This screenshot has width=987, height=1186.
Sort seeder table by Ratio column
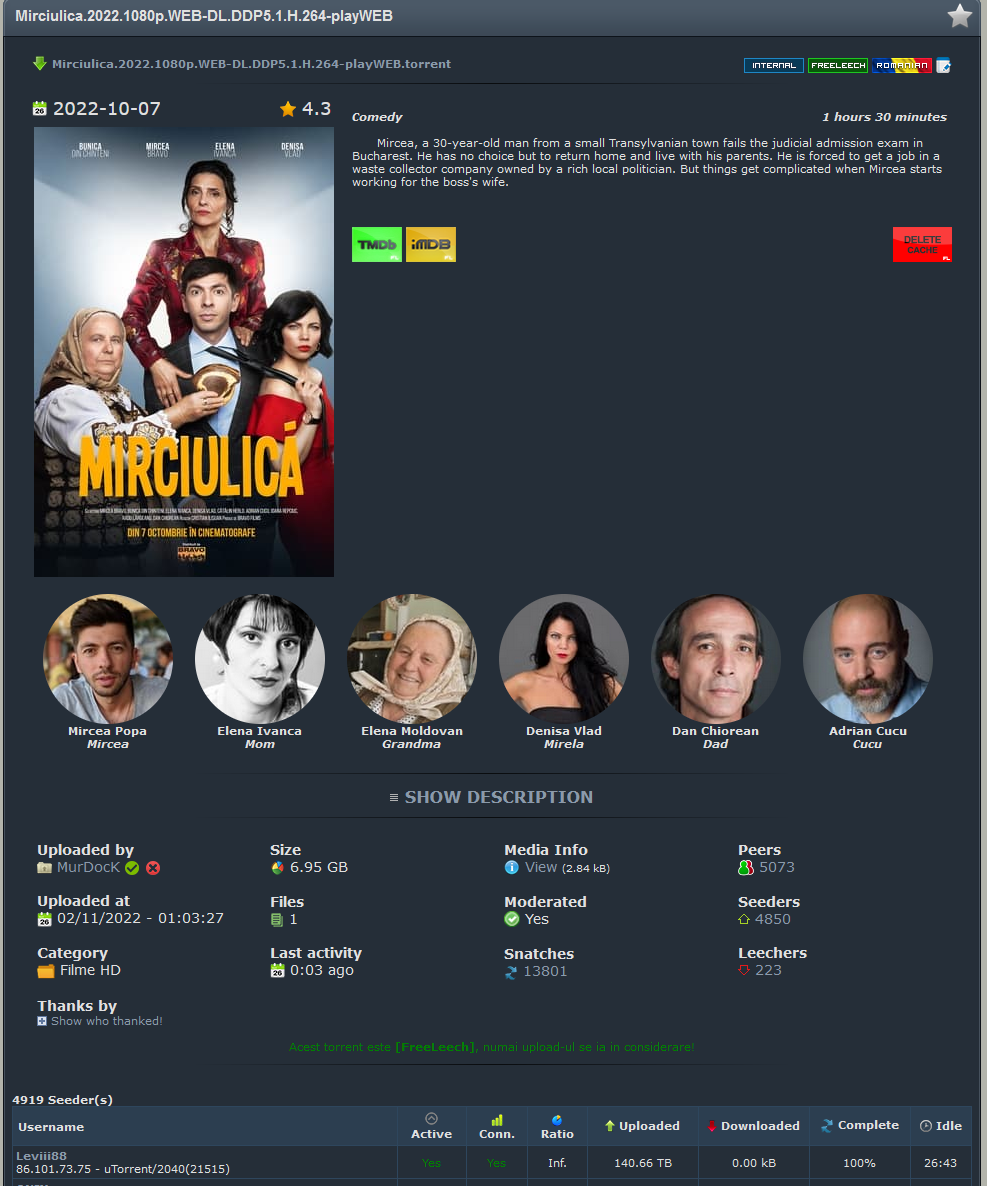557,1127
